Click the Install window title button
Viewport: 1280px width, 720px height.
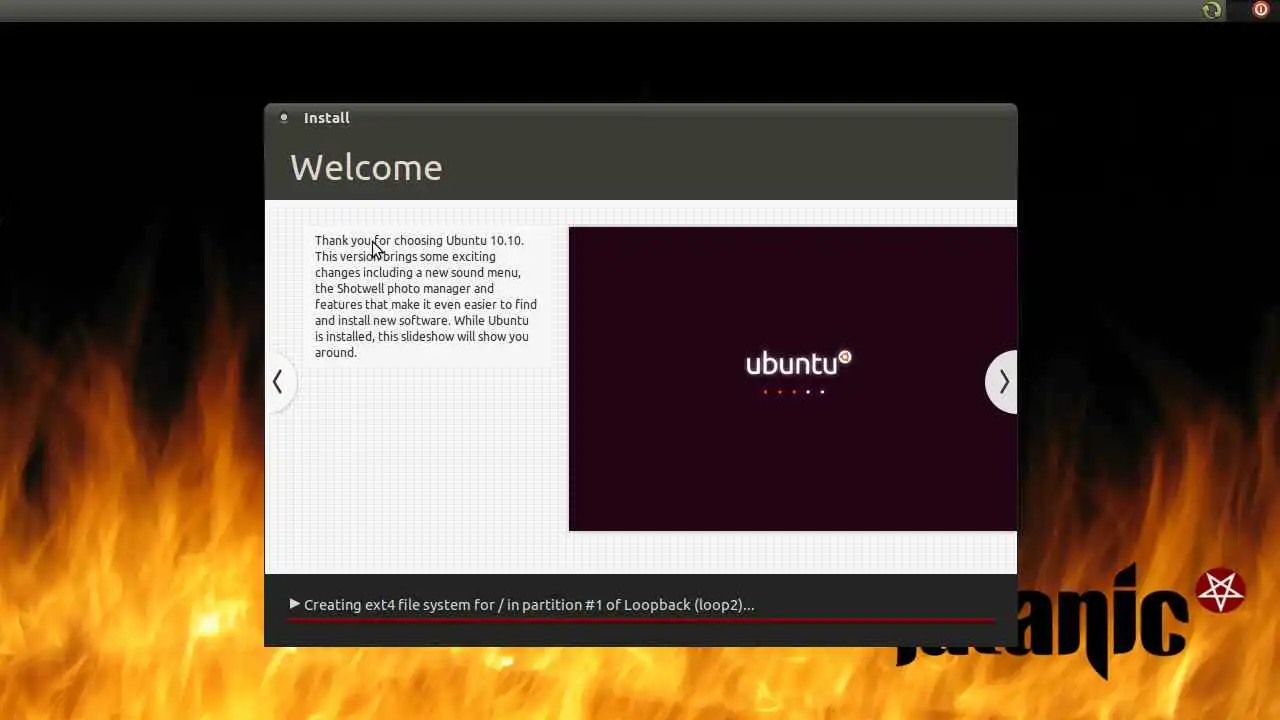click(284, 118)
